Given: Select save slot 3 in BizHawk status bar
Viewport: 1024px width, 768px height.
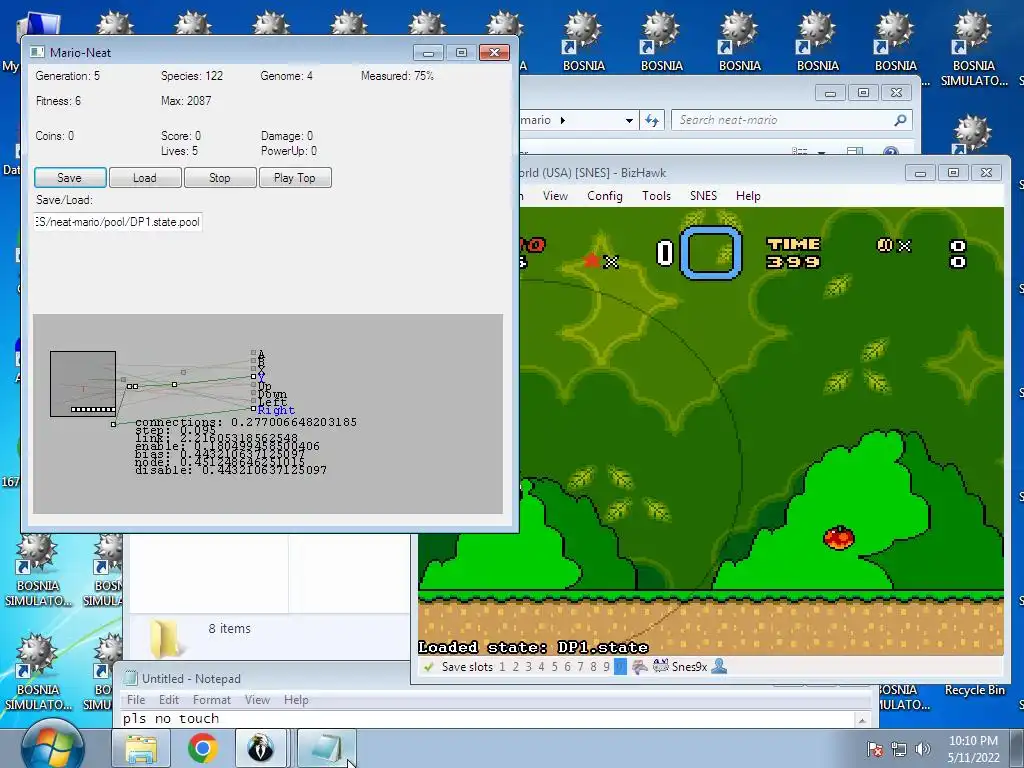Looking at the screenshot, I should 528,667.
